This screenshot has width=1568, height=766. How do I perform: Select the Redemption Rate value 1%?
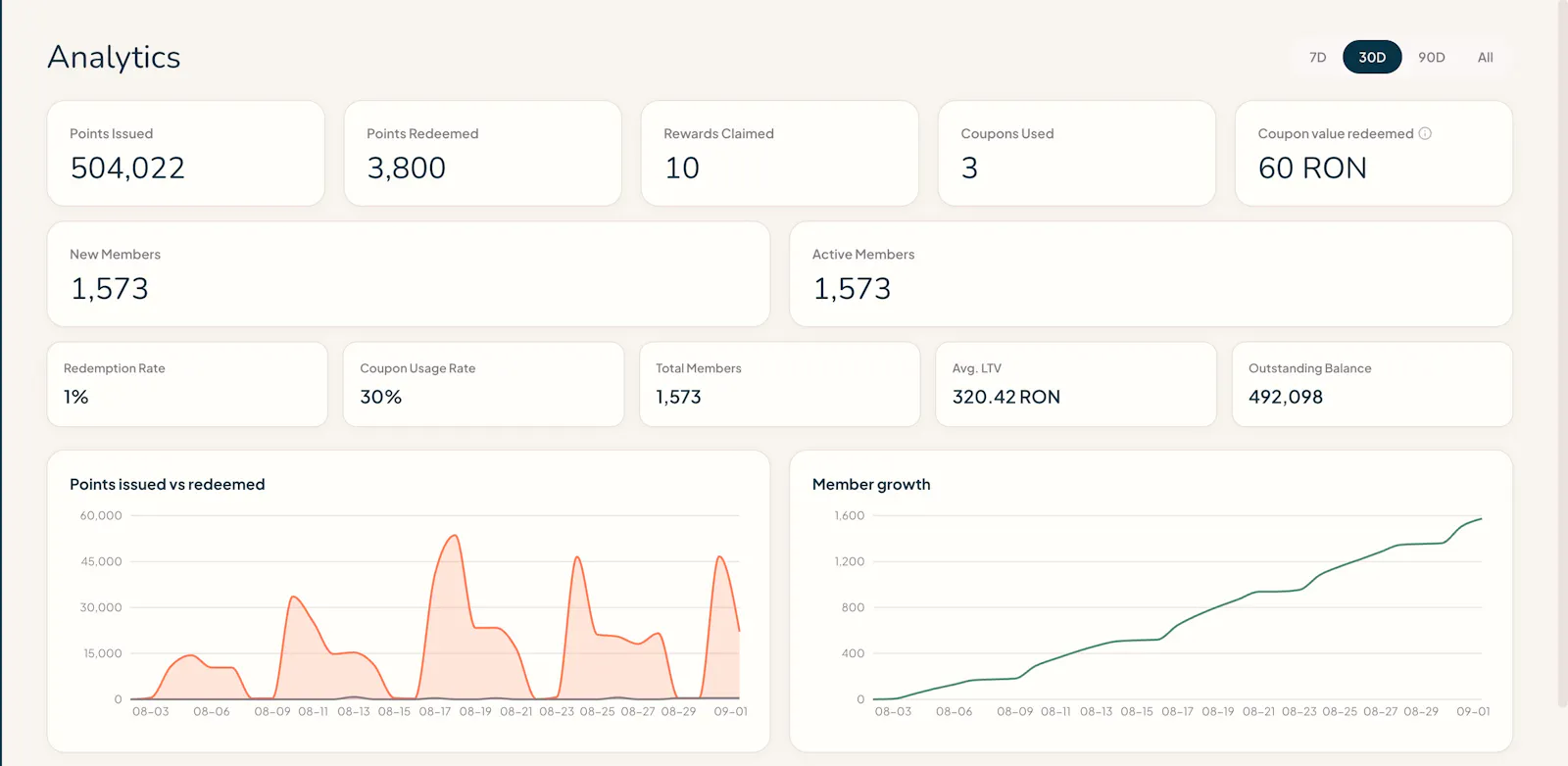click(76, 397)
